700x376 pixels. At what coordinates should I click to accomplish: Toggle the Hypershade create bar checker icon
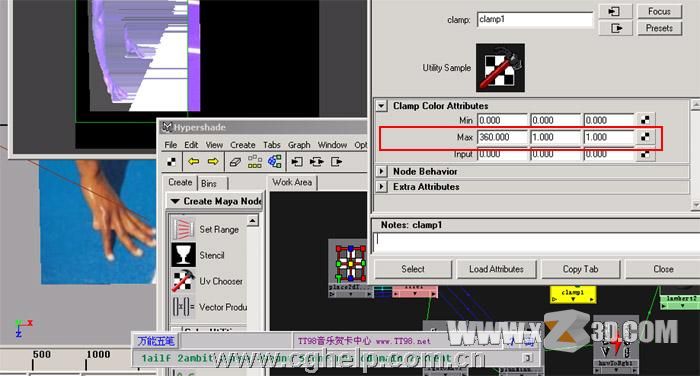[x=171, y=162]
